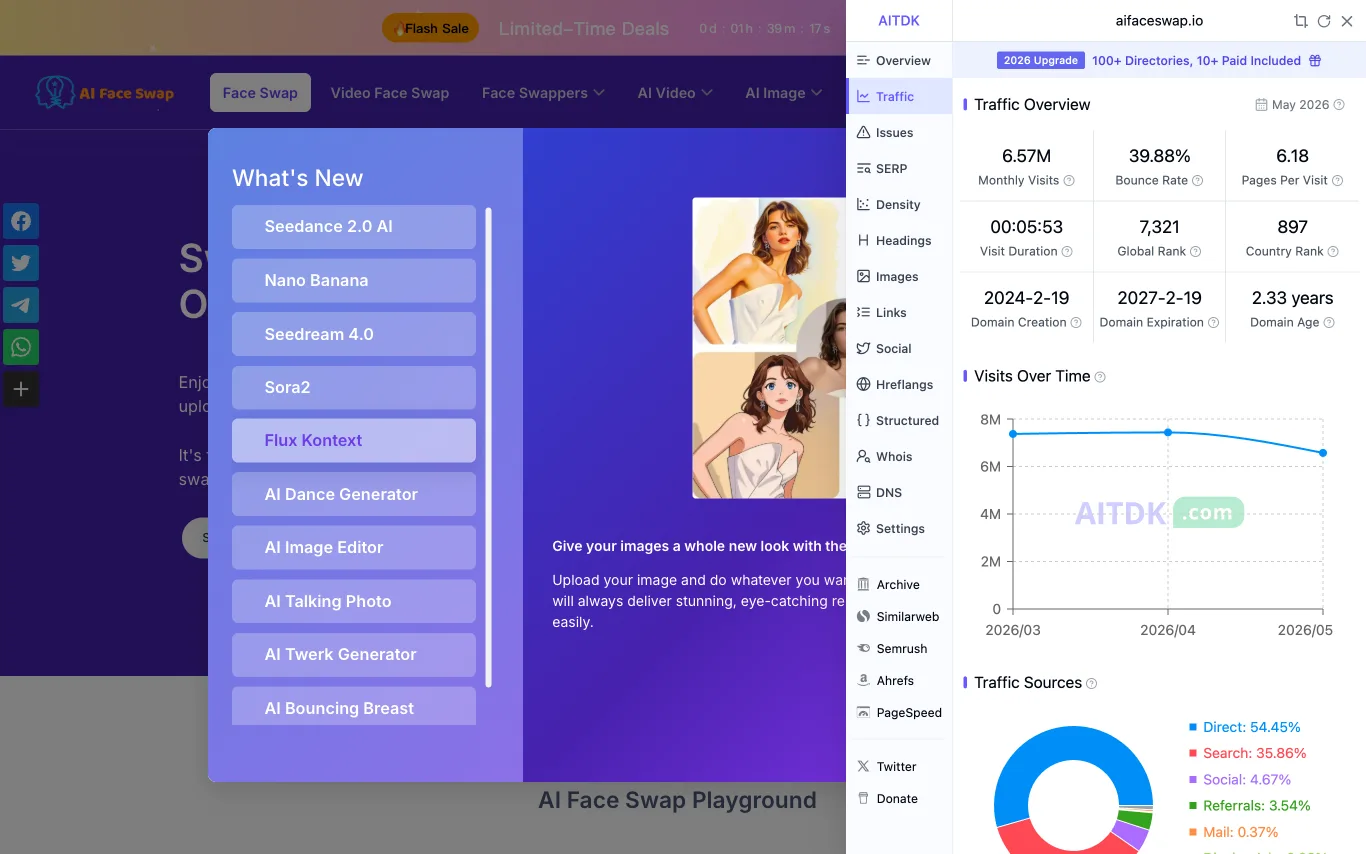The width and height of the screenshot is (1366, 854).
Task: Click the Links sidebar icon
Action: coord(864,313)
